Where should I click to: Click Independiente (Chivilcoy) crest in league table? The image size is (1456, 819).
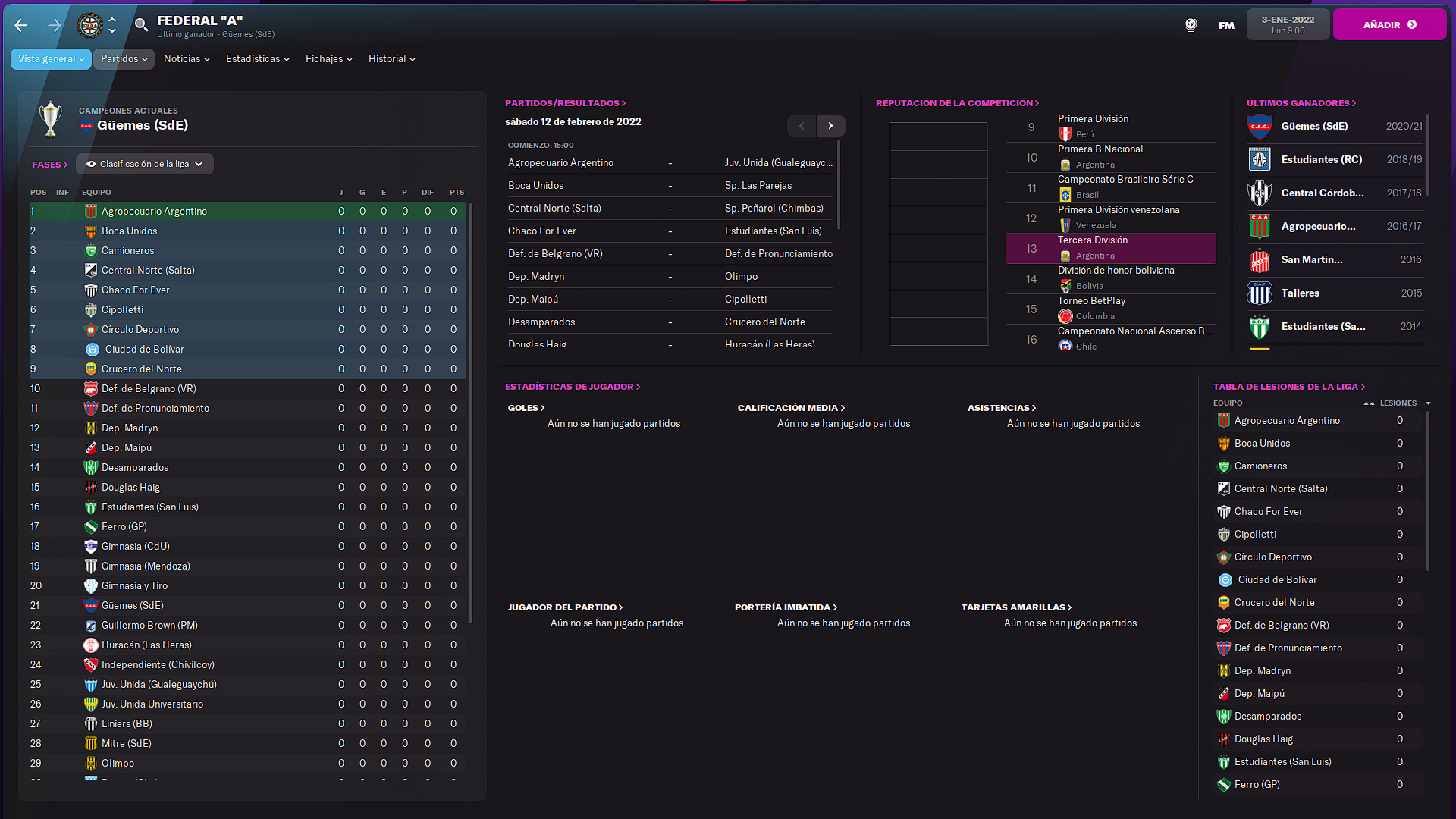(x=91, y=664)
